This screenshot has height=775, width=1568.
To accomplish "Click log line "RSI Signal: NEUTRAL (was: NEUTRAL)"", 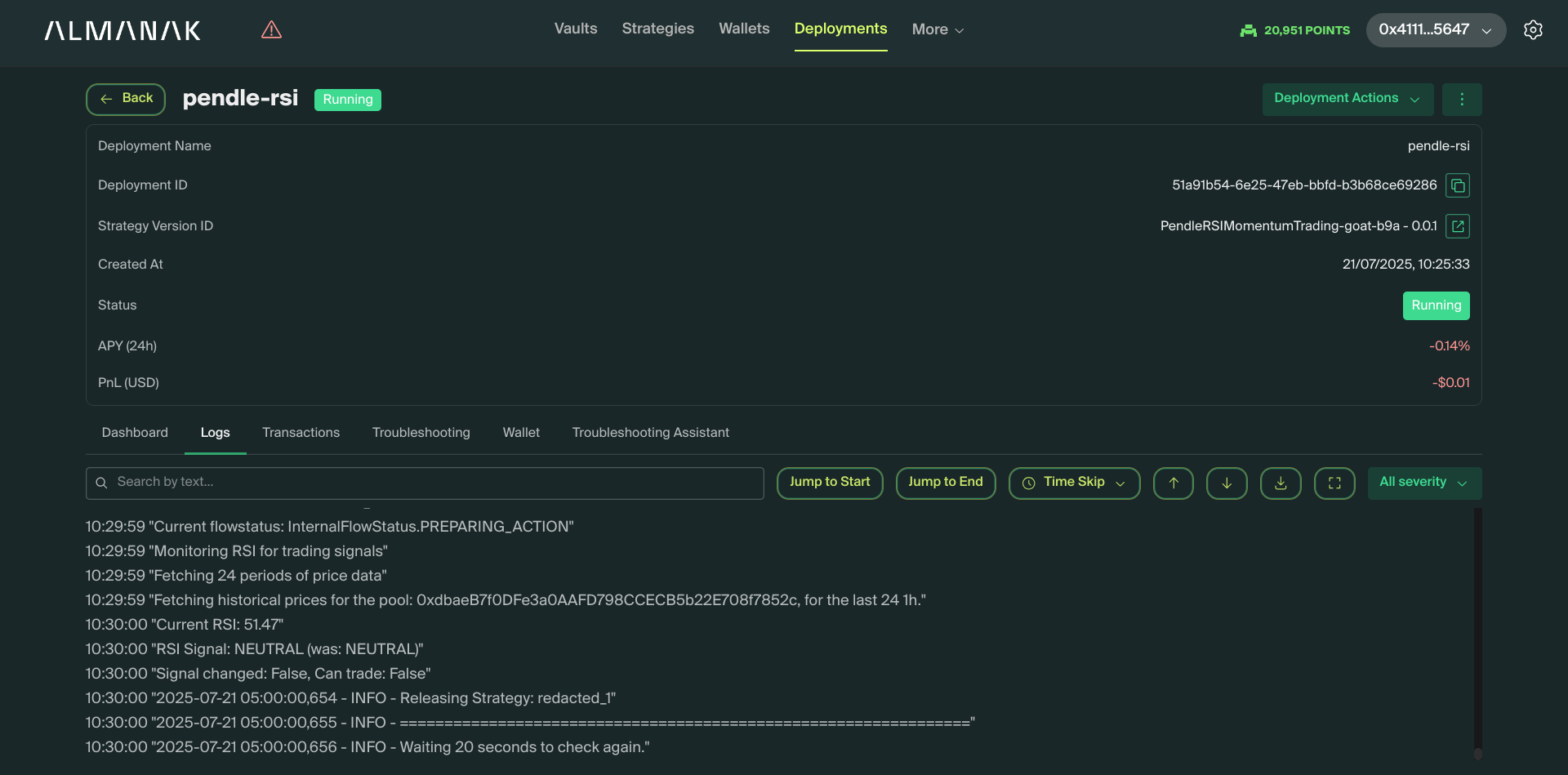I will click(254, 649).
